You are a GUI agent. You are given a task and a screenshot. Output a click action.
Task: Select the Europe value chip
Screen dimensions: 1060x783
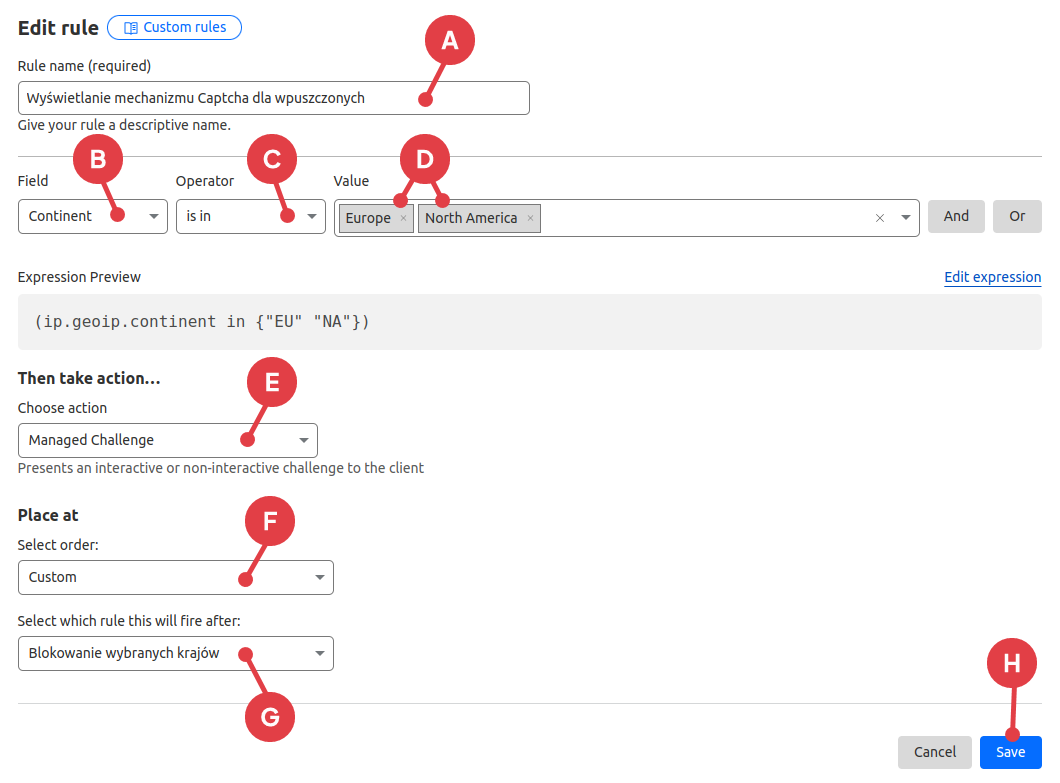(x=368, y=218)
